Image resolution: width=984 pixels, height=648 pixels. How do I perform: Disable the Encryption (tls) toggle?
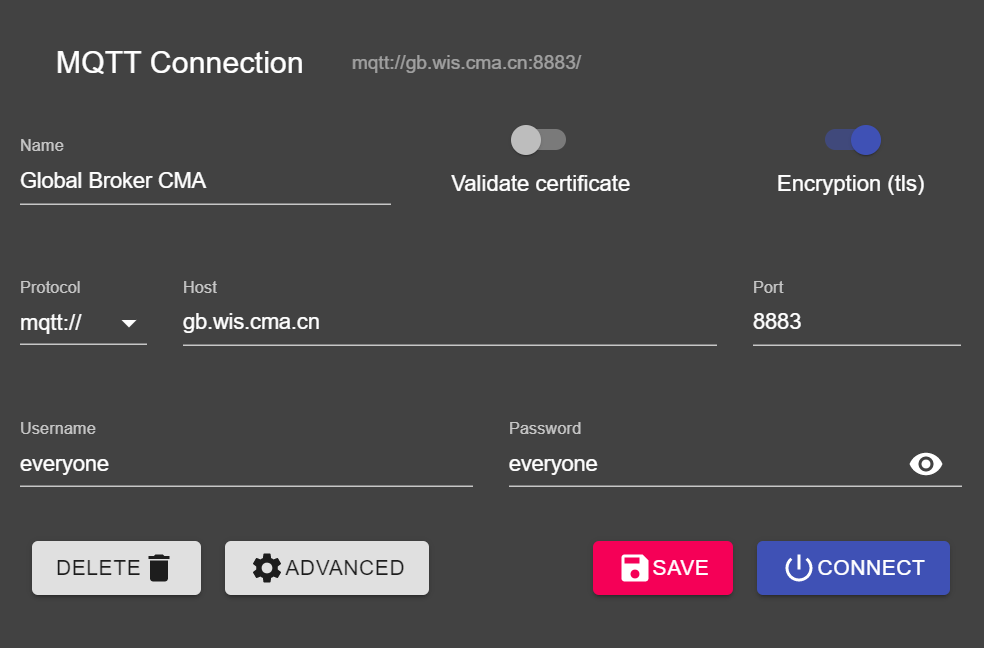pyautogui.click(x=852, y=140)
